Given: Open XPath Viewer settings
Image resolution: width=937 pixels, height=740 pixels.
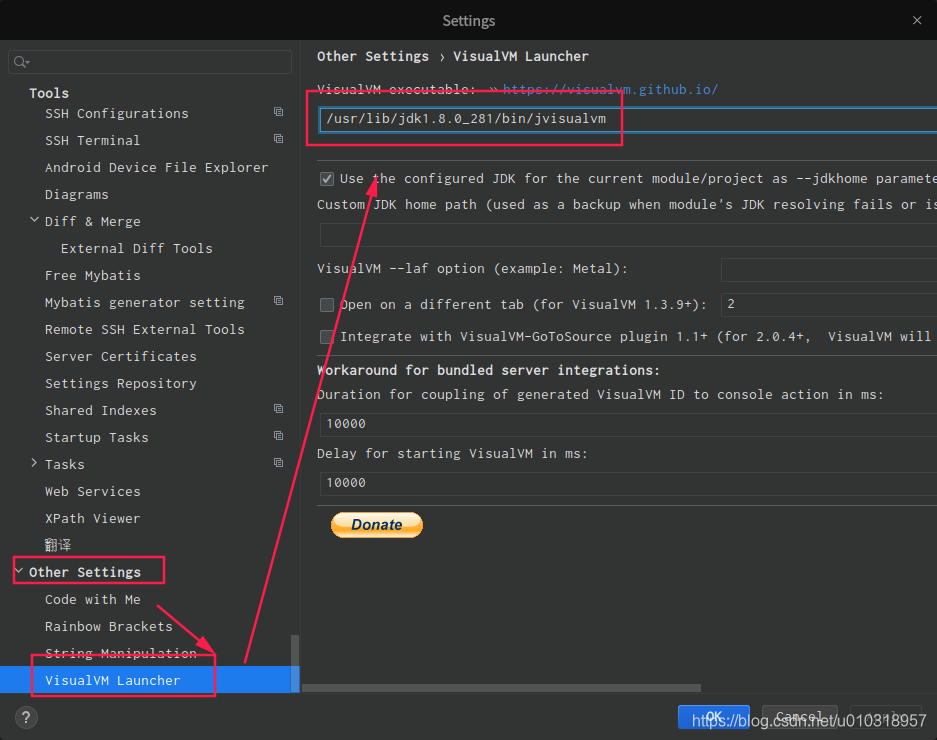Looking at the screenshot, I should 93,519.
